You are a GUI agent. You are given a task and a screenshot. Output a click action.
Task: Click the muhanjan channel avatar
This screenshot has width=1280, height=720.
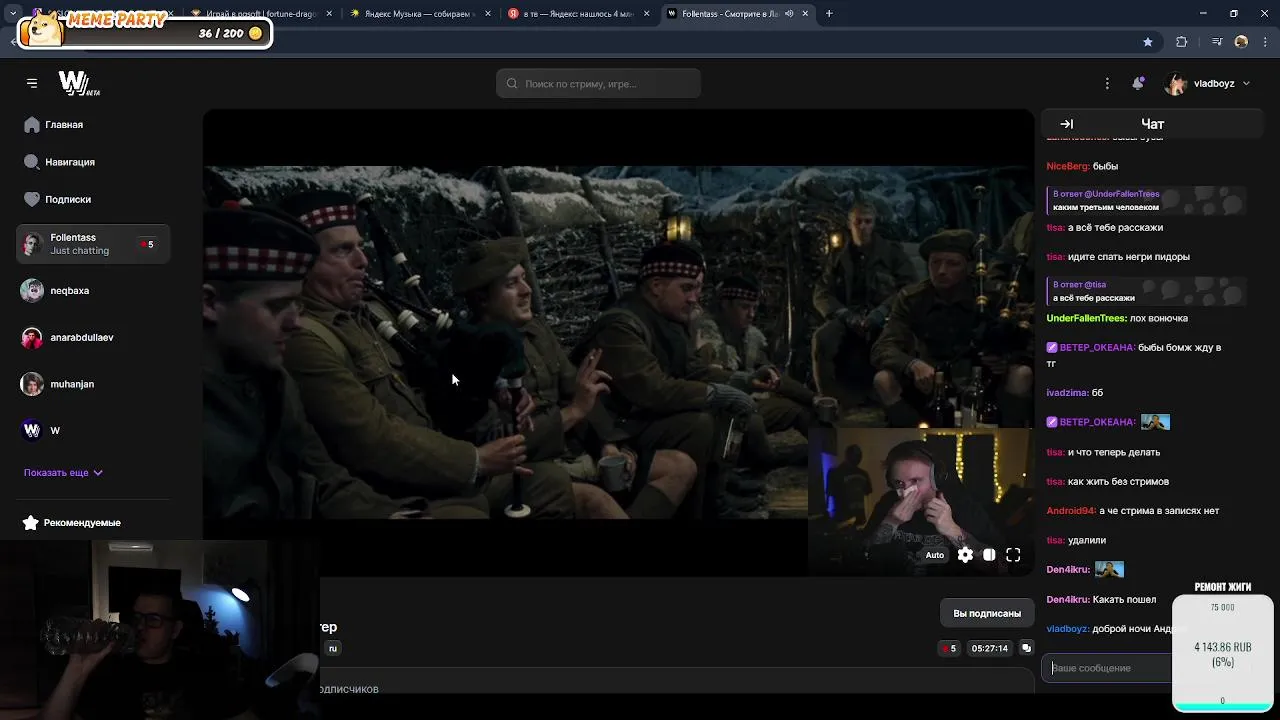(x=32, y=384)
